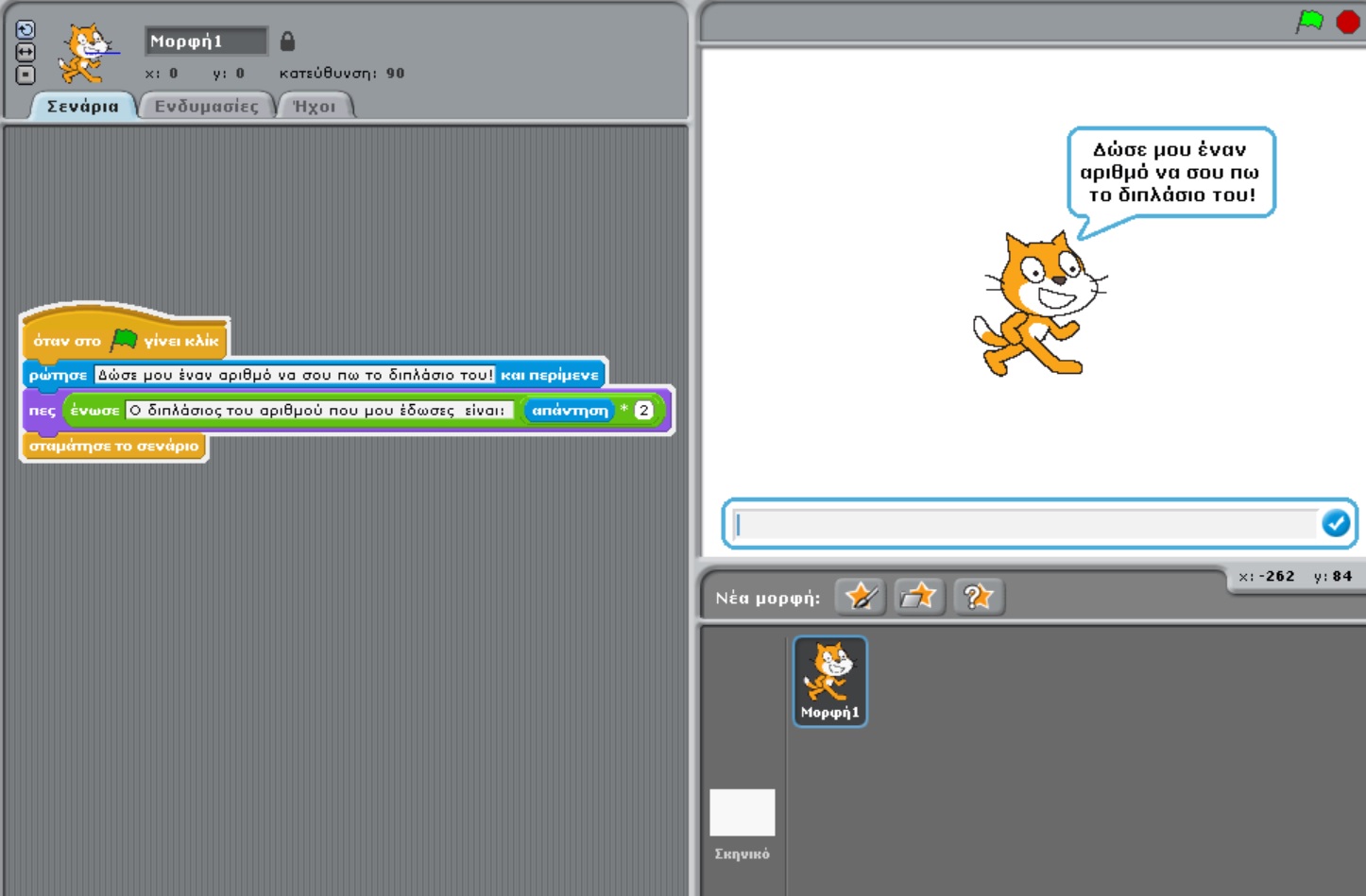The height and width of the screenshot is (896, 1366).
Task: Toggle the sprite lock padlock icon
Action: click(x=287, y=41)
